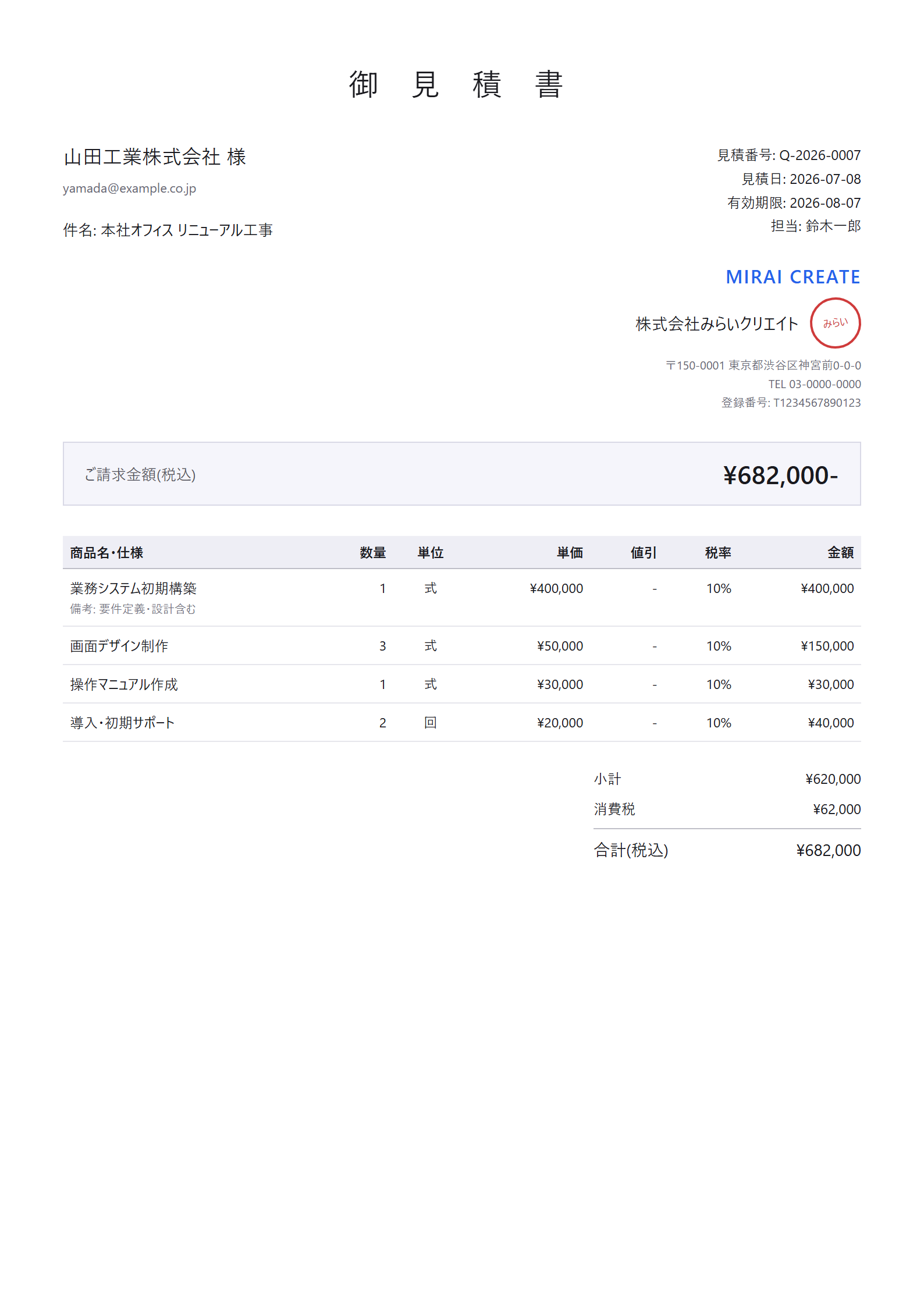924x1307 pixels.
Task: Click the 単価 column header
Action: point(570,553)
